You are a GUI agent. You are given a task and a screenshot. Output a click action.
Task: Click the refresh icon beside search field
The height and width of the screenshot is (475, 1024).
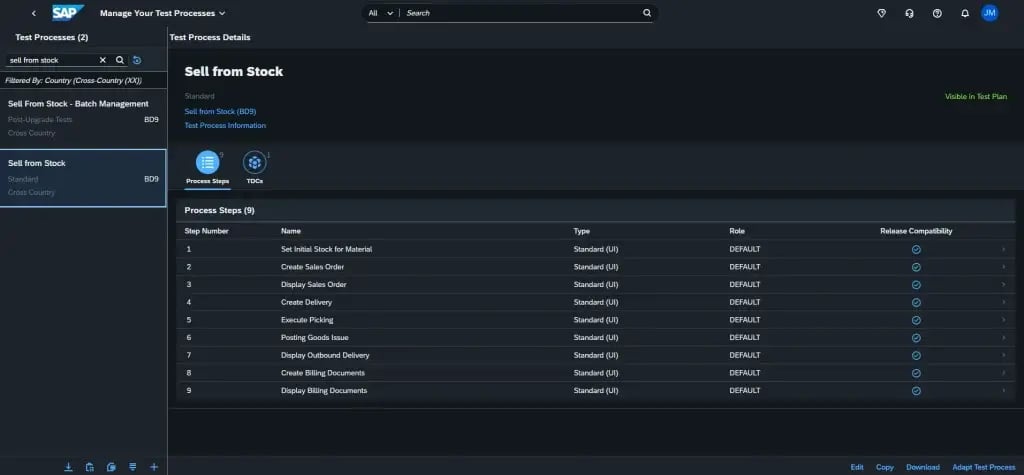coord(137,60)
